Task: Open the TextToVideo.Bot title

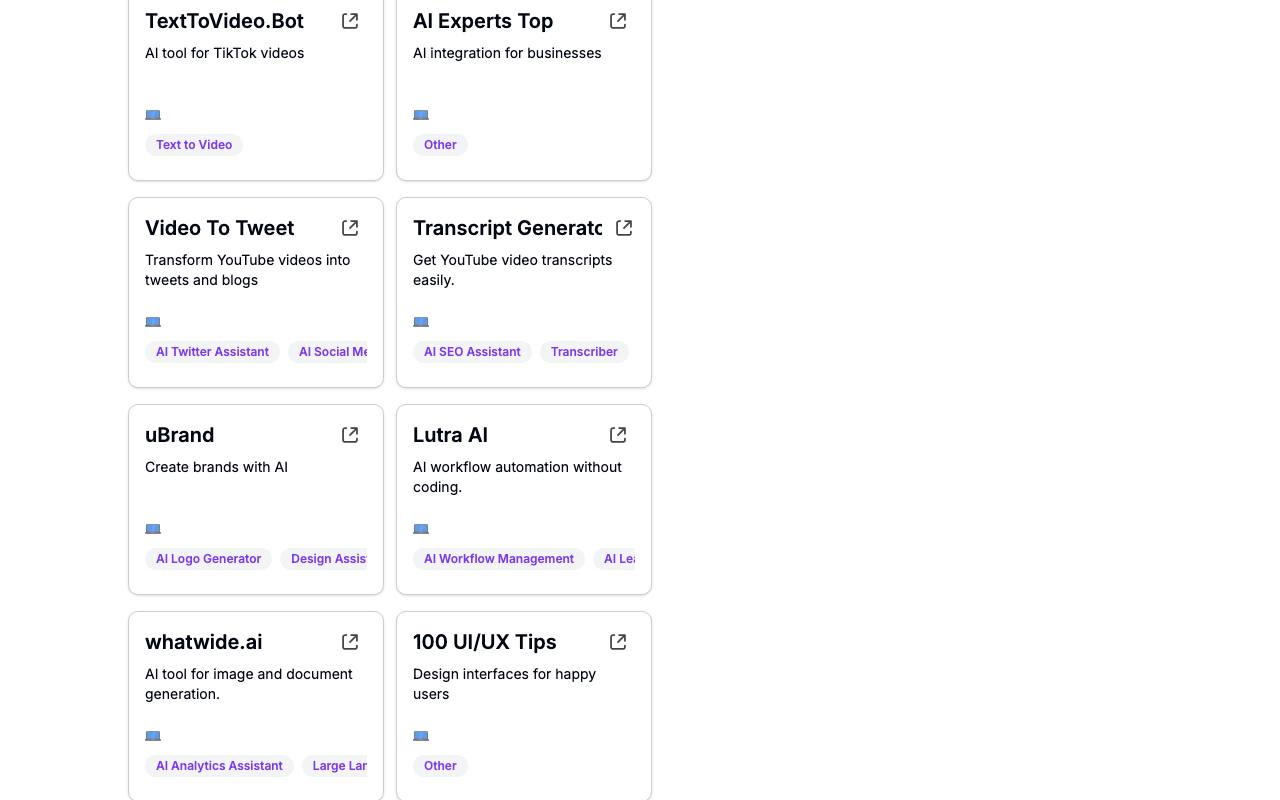Action: coord(224,21)
